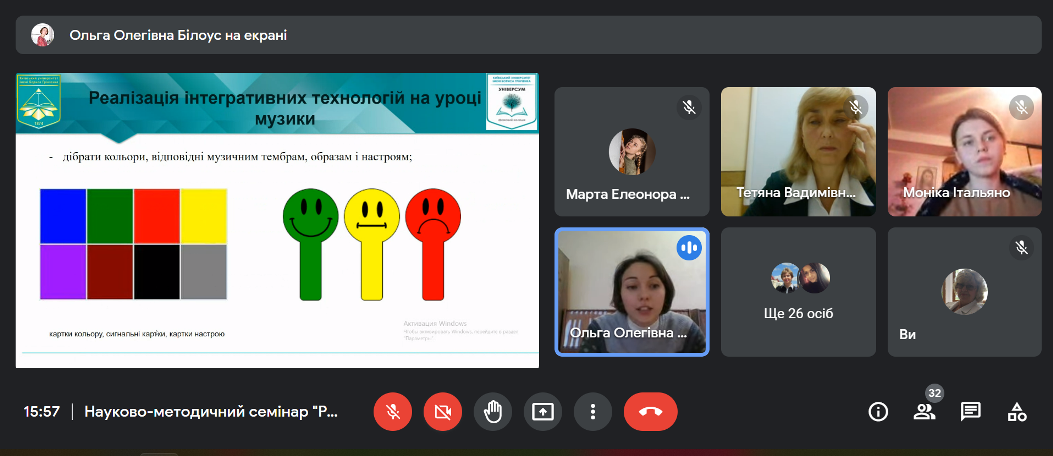
Task: Click the 15:57 clock text
Action: pyautogui.click(x=42, y=412)
